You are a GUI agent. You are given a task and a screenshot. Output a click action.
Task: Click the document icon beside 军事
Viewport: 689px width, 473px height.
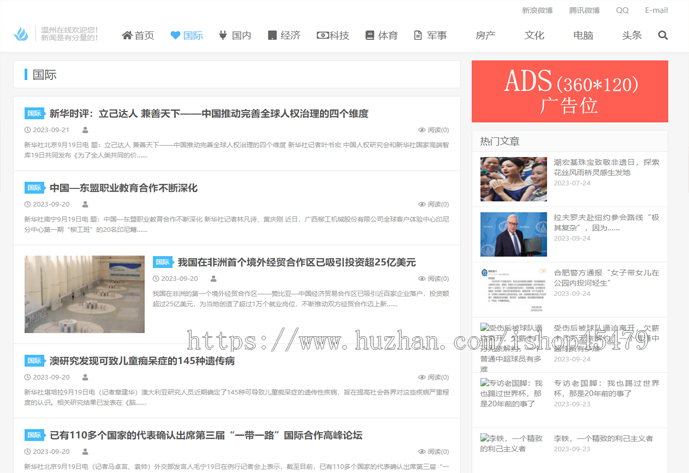click(x=418, y=35)
